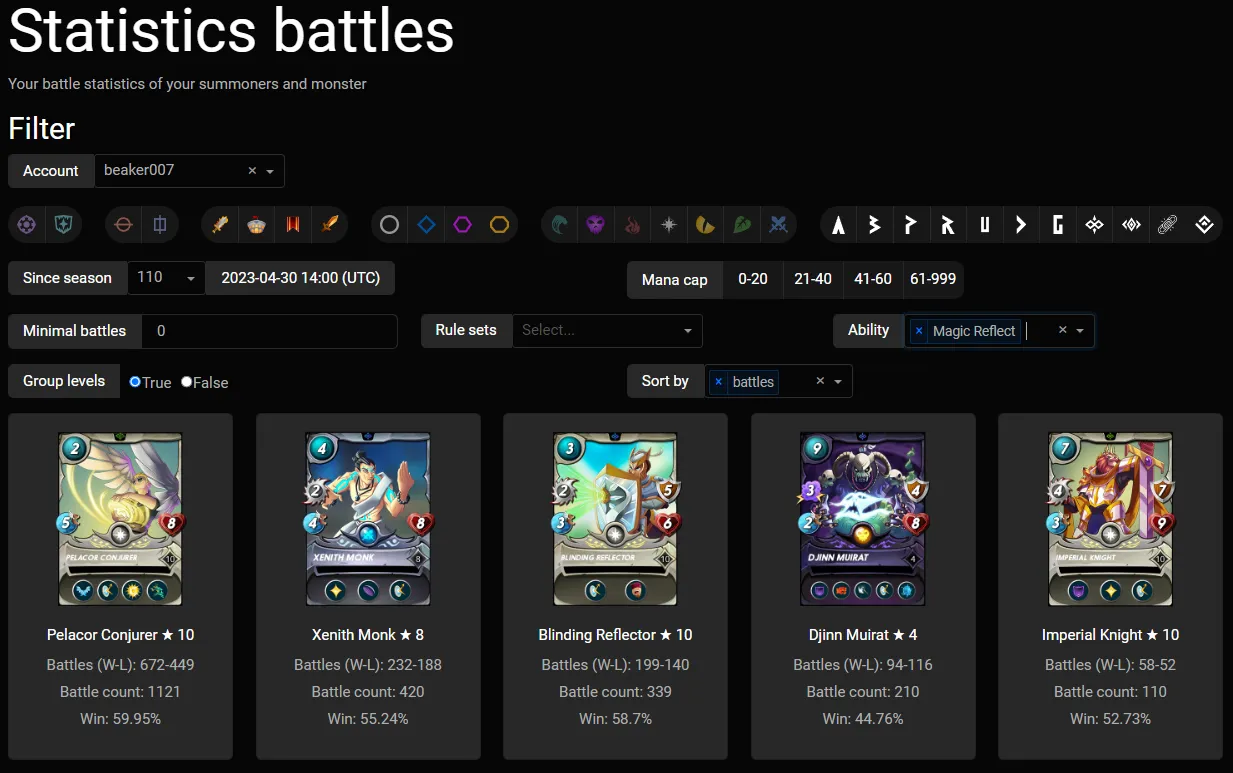Viewport: 1233px width, 773px height.
Task: Select the blue rectangle-with-line filter icon
Action: coord(160,225)
